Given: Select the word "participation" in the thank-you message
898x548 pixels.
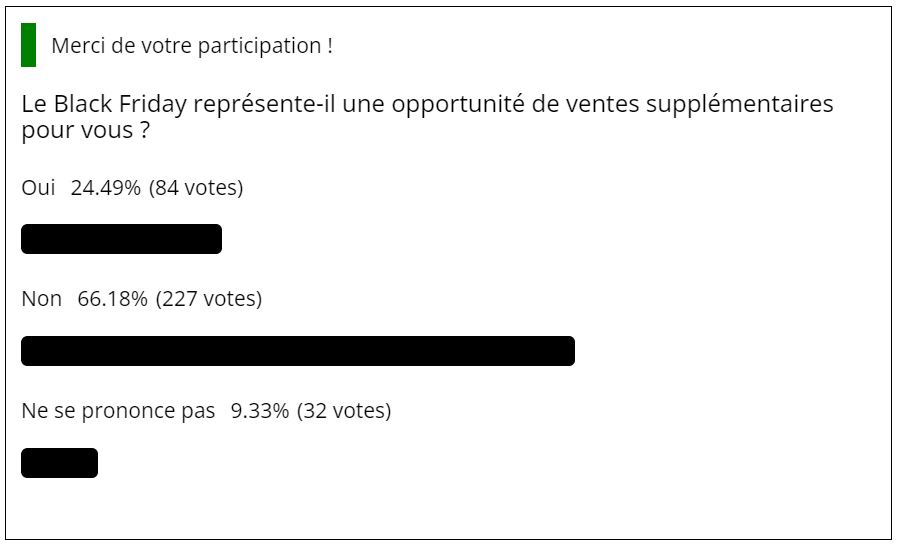Looking at the screenshot, I should [x=259, y=46].
